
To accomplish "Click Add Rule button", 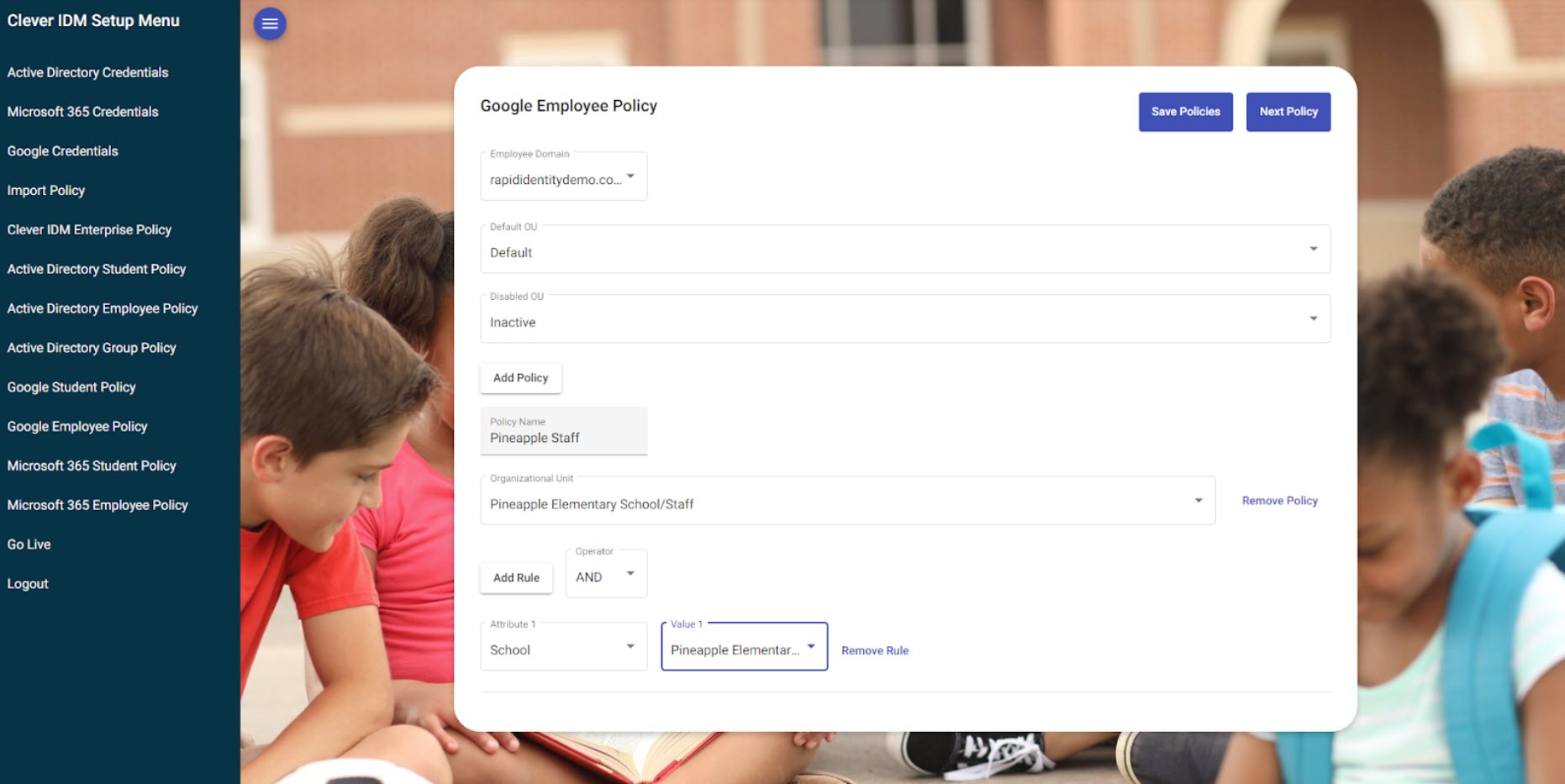I will click(516, 578).
